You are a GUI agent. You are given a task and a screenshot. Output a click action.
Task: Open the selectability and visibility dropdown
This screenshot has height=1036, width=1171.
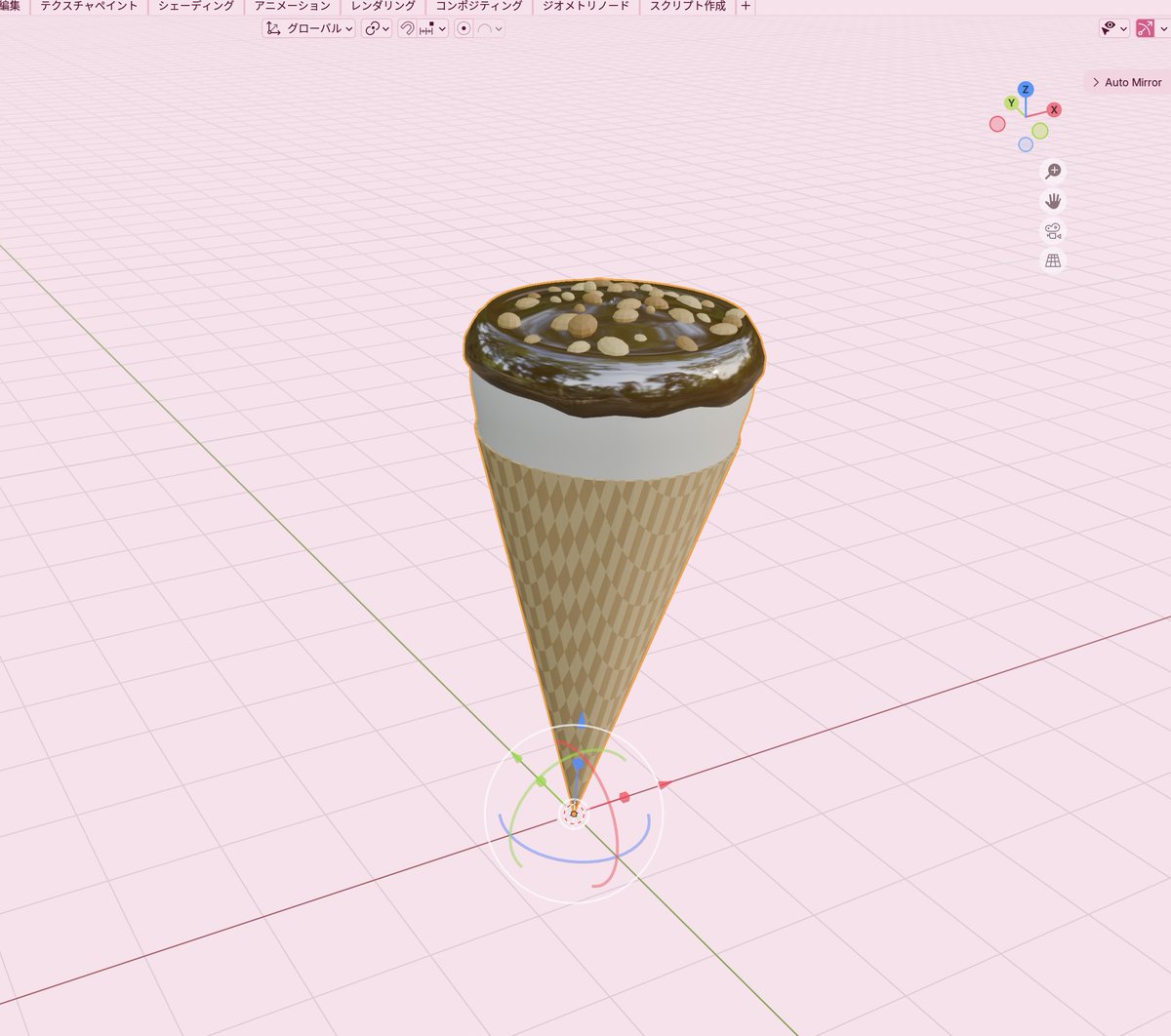1113,28
